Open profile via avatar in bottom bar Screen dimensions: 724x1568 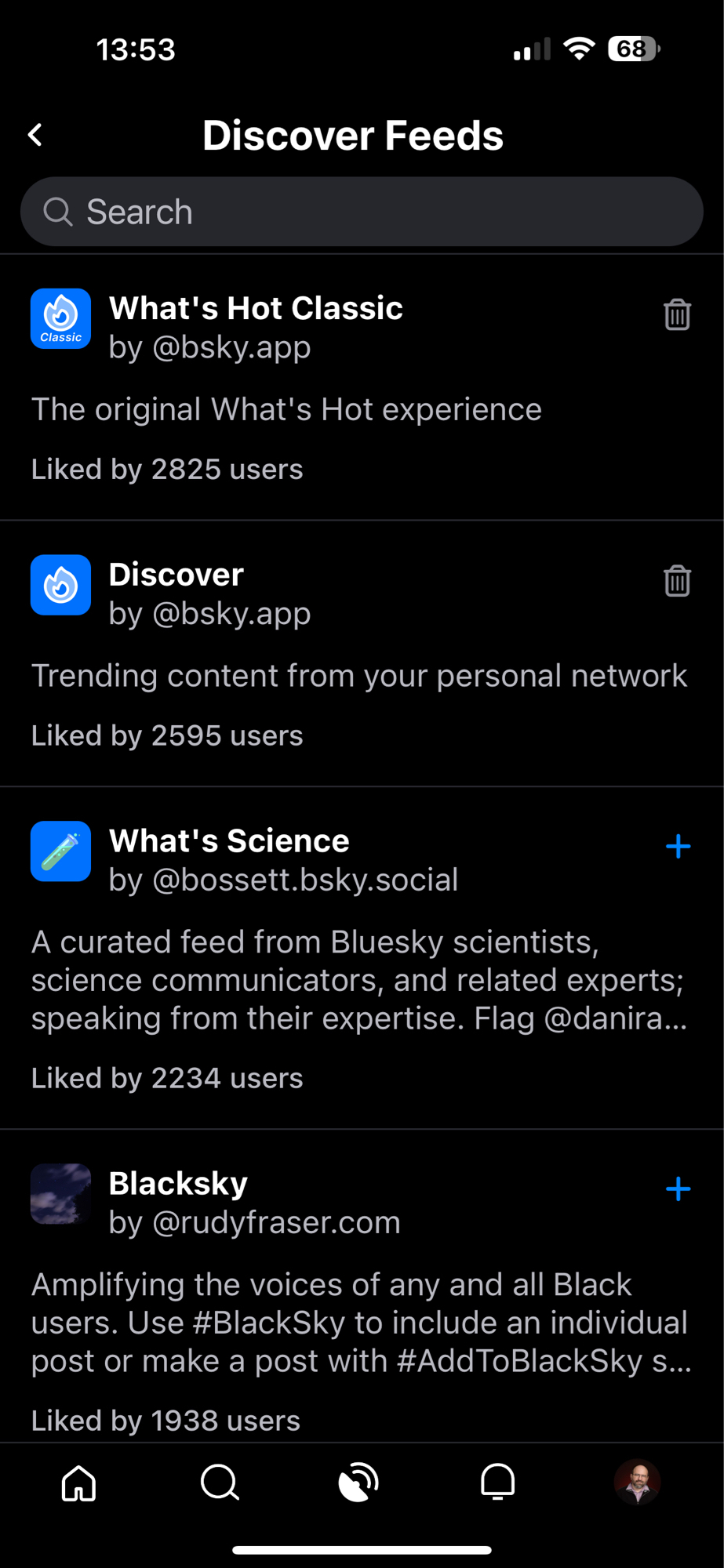click(637, 1483)
